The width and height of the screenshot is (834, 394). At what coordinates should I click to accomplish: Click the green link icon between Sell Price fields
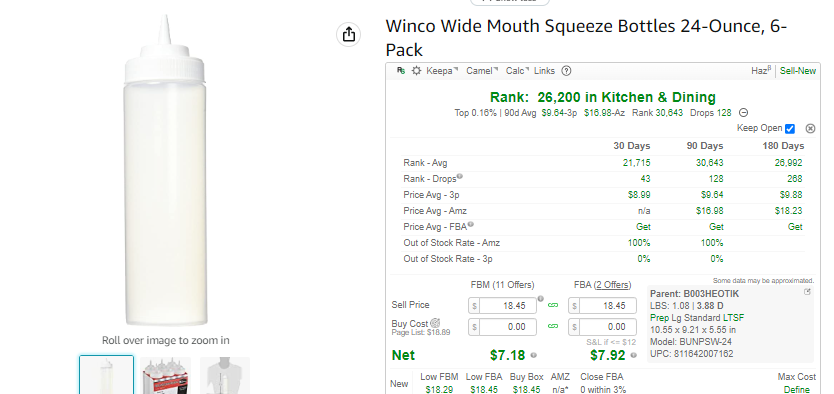click(553, 306)
